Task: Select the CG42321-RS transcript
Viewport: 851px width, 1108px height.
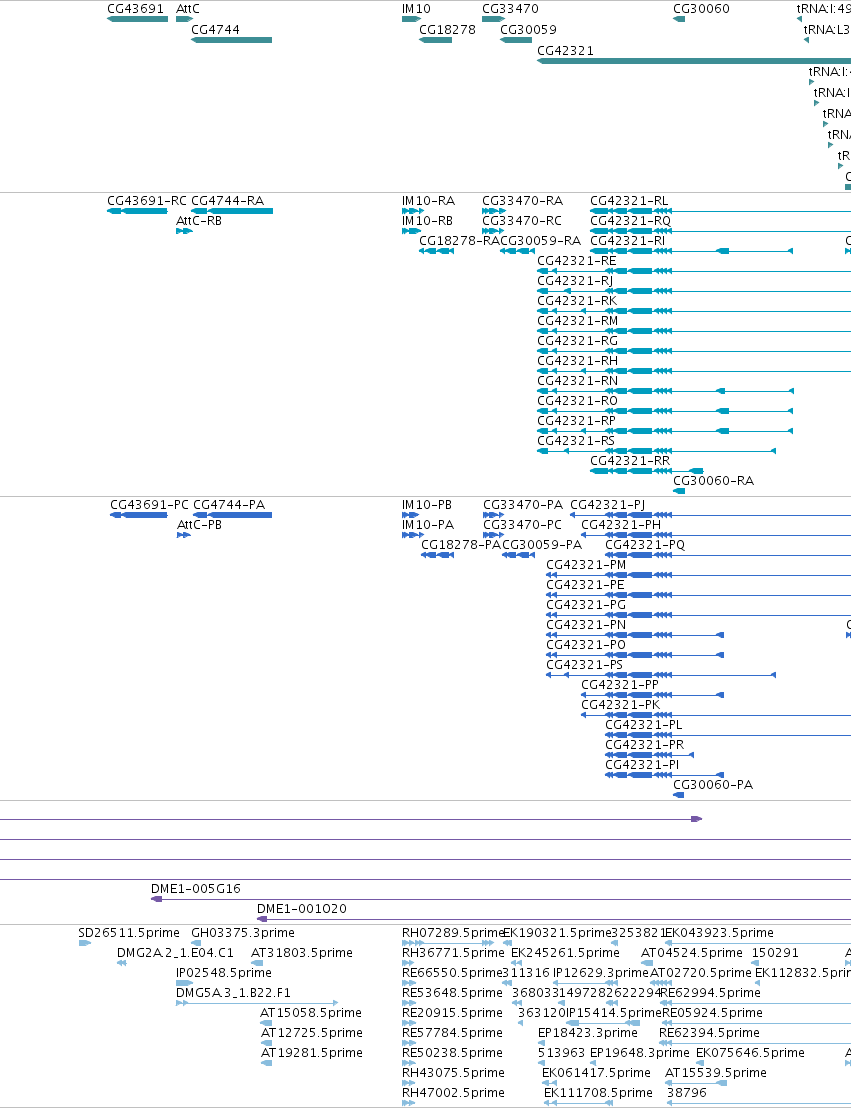Action: [576, 441]
